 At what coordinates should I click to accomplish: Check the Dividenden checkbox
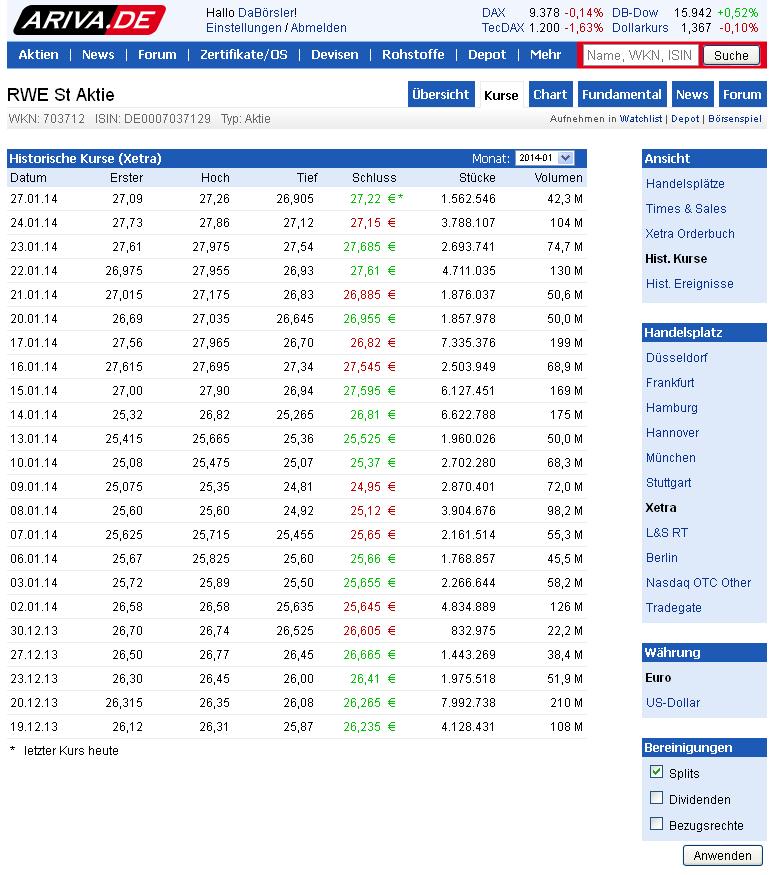coord(656,798)
